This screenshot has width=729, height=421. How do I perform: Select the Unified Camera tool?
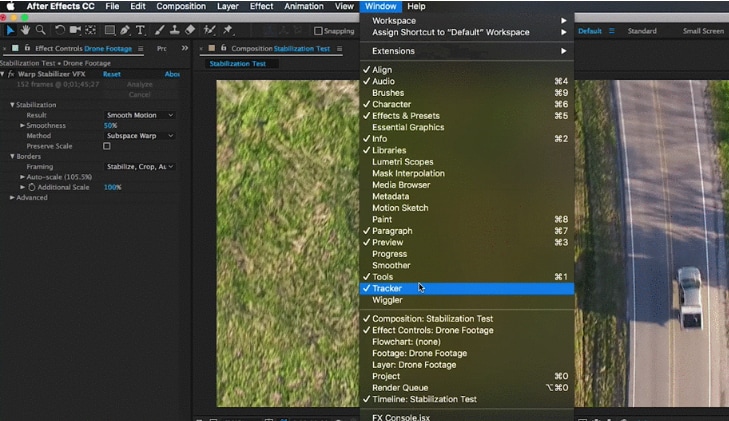coord(75,30)
